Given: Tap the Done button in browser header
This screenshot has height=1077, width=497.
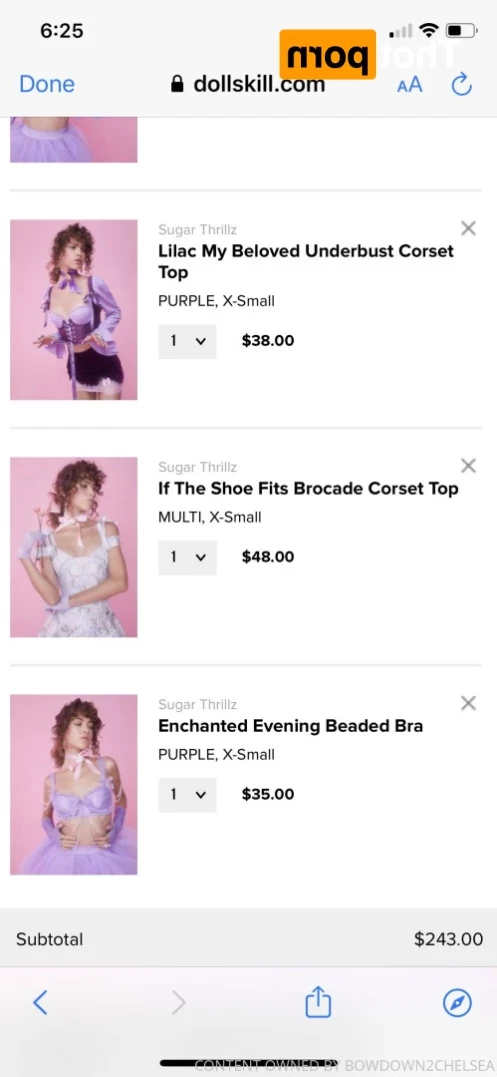Looking at the screenshot, I should (x=47, y=84).
